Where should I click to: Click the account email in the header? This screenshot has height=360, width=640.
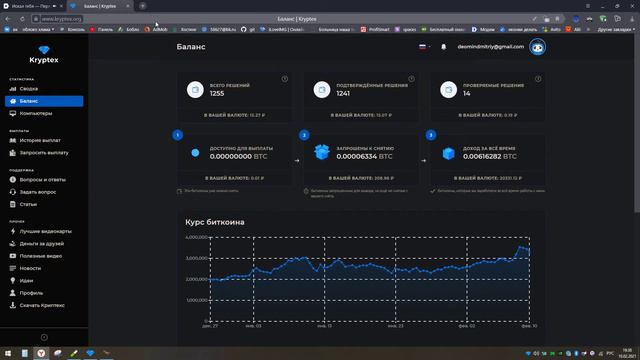point(491,47)
